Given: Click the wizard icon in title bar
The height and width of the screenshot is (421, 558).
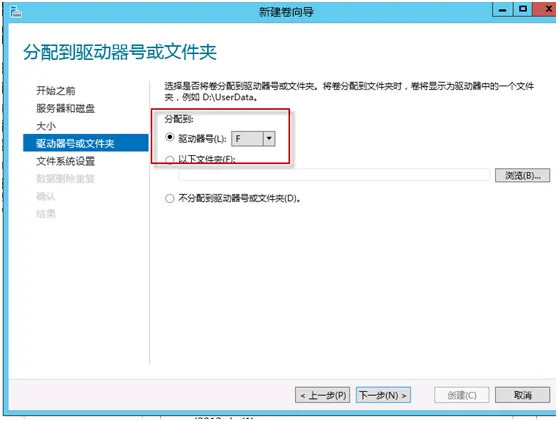Looking at the screenshot, I should [x=15, y=12].
